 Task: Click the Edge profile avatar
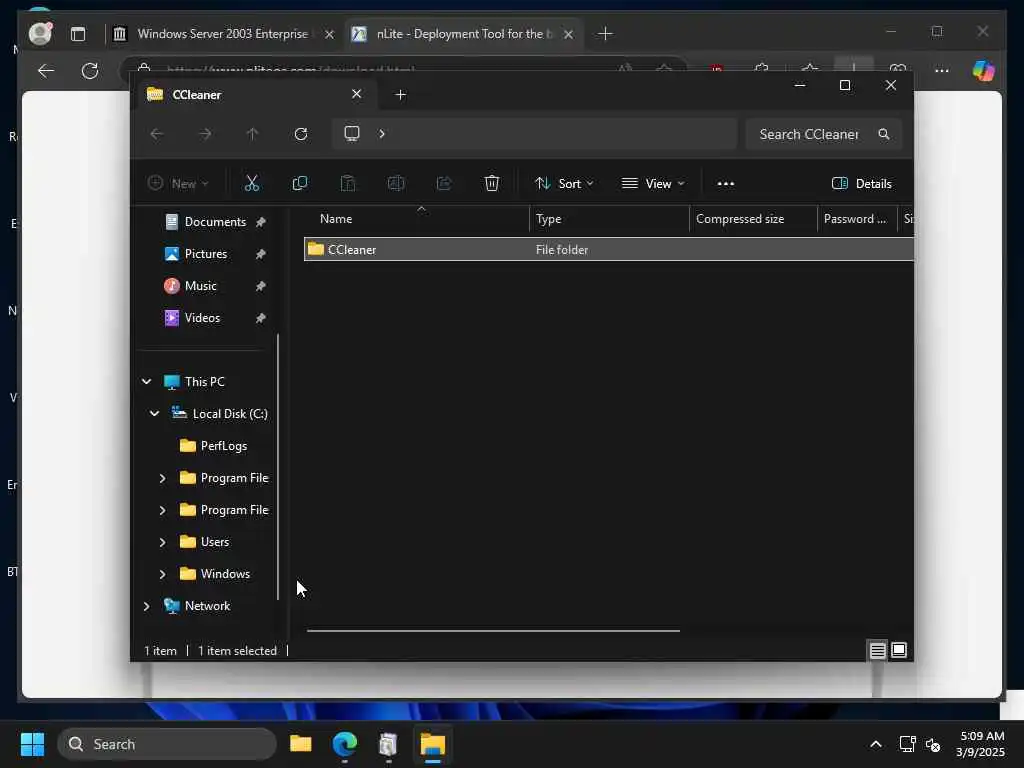(40, 33)
